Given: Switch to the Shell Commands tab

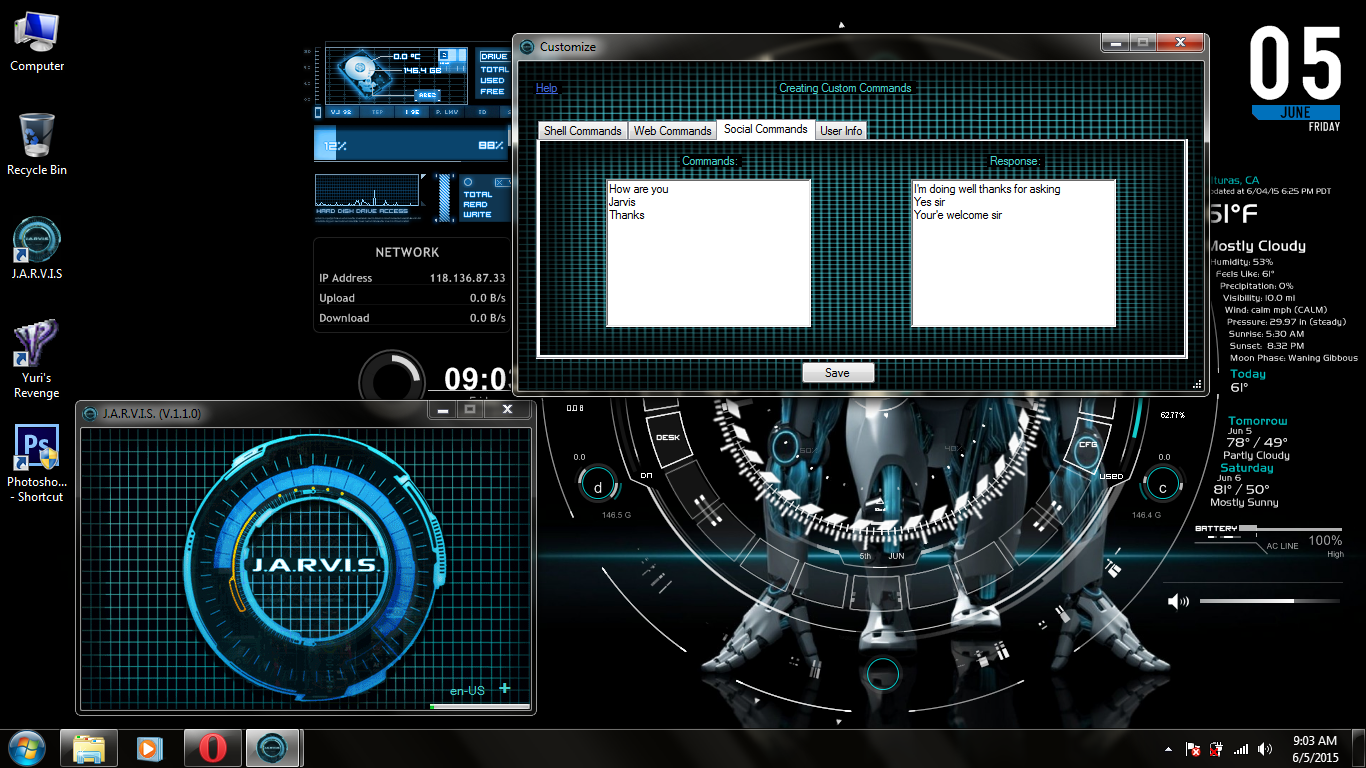Looking at the screenshot, I should (x=581, y=130).
